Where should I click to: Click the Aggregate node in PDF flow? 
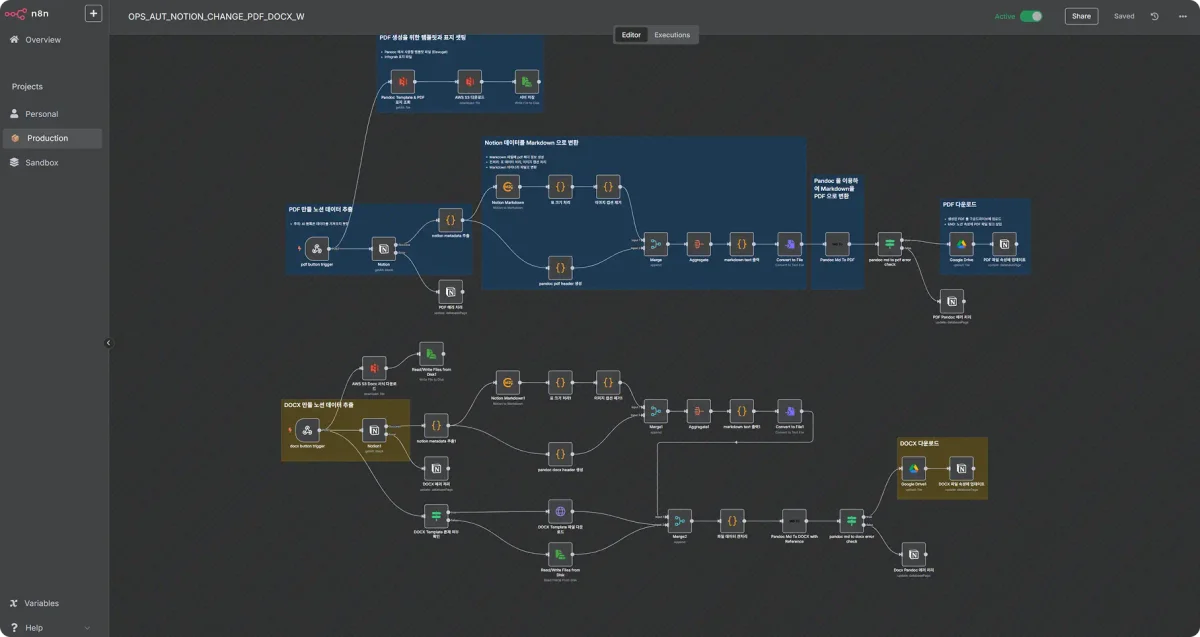pyautogui.click(x=698, y=243)
